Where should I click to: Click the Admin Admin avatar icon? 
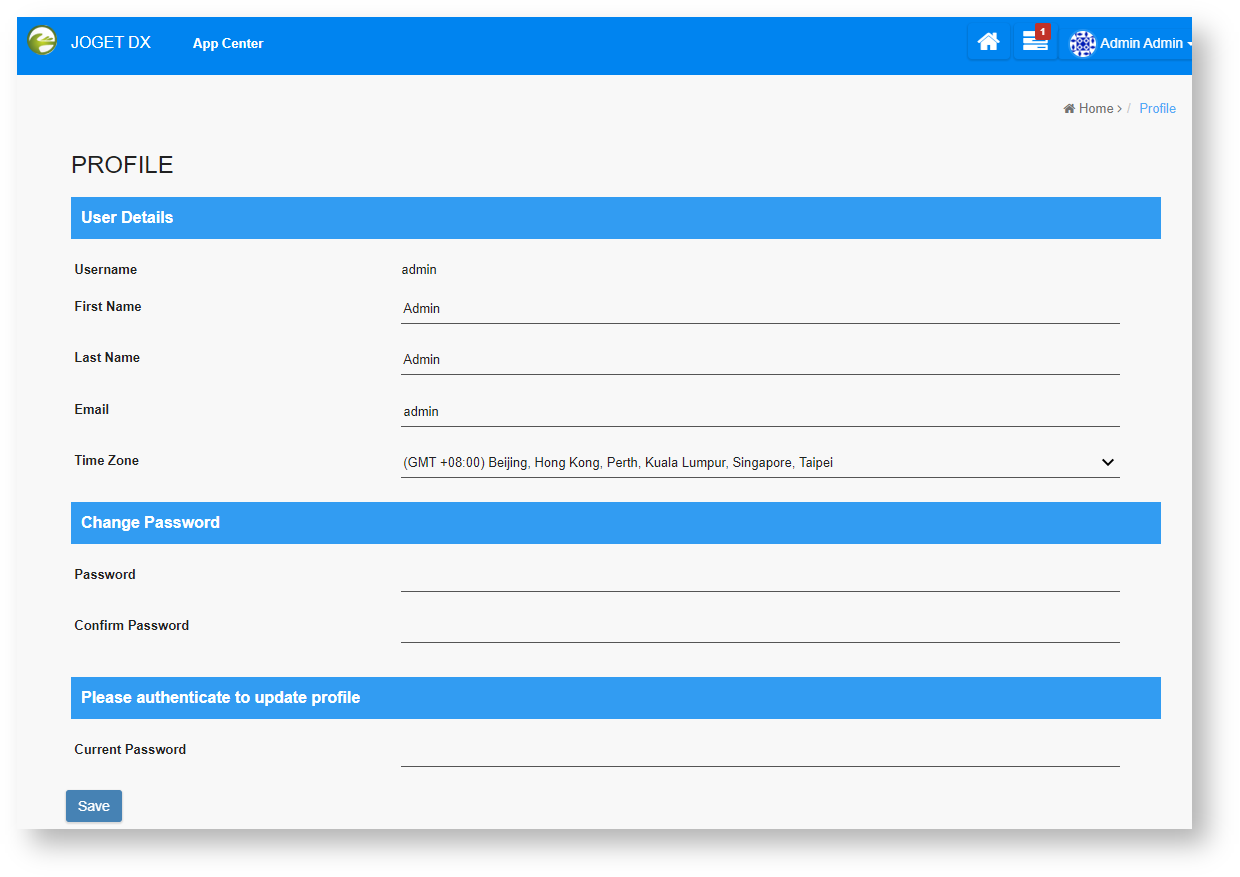point(1082,44)
